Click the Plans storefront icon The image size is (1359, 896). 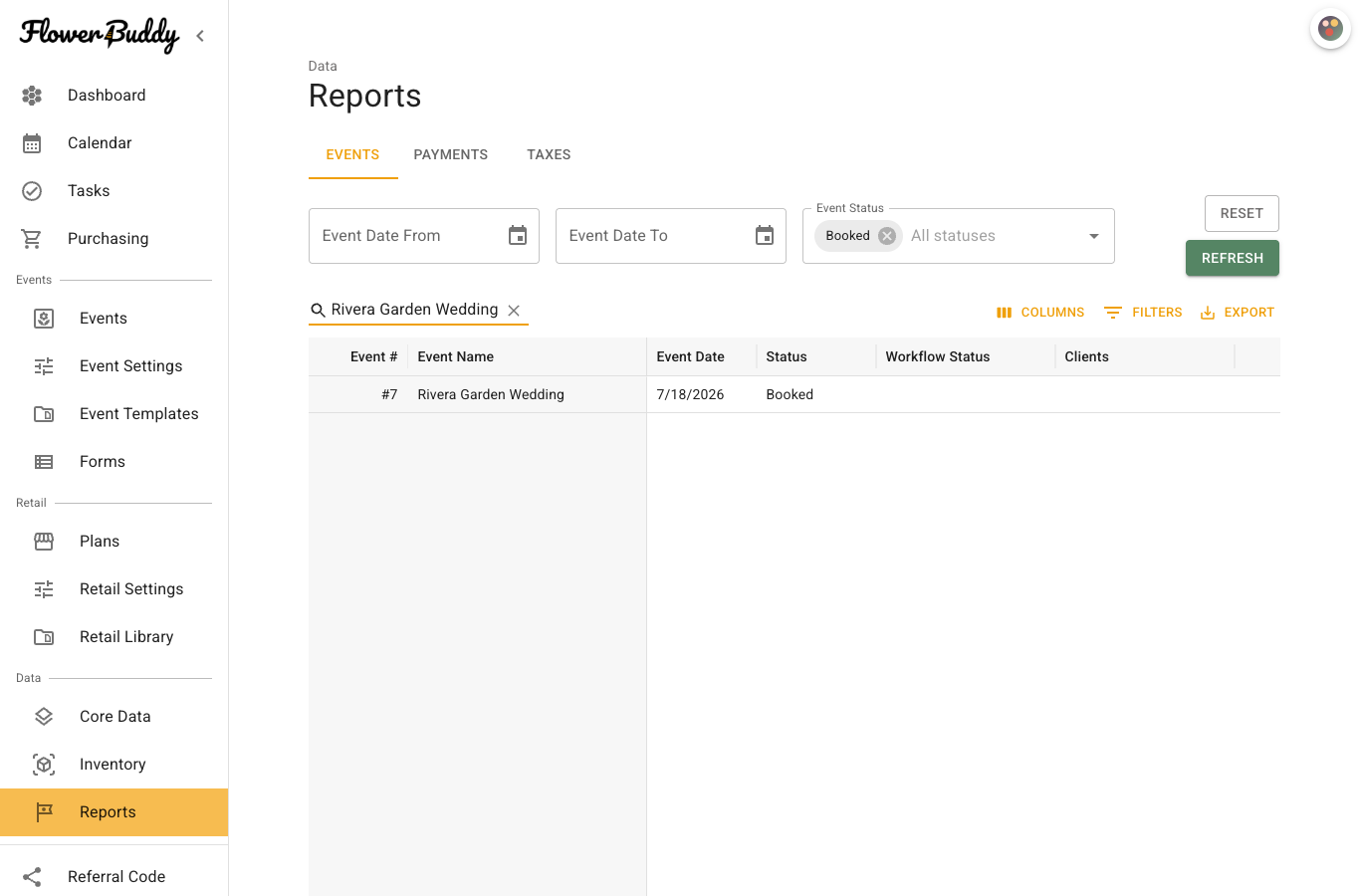[44, 542]
